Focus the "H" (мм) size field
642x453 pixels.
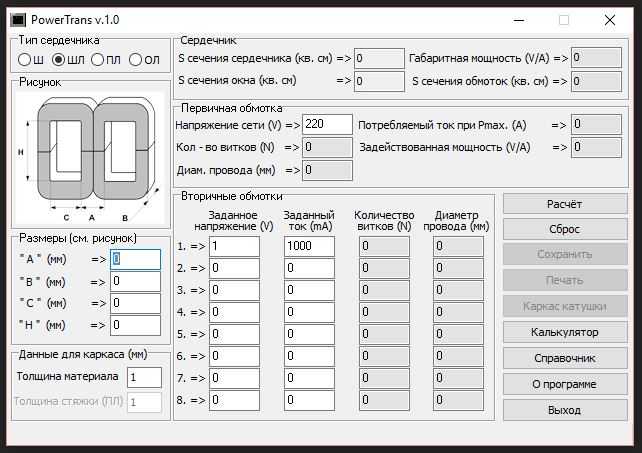pyautogui.click(x=136, y=325)
